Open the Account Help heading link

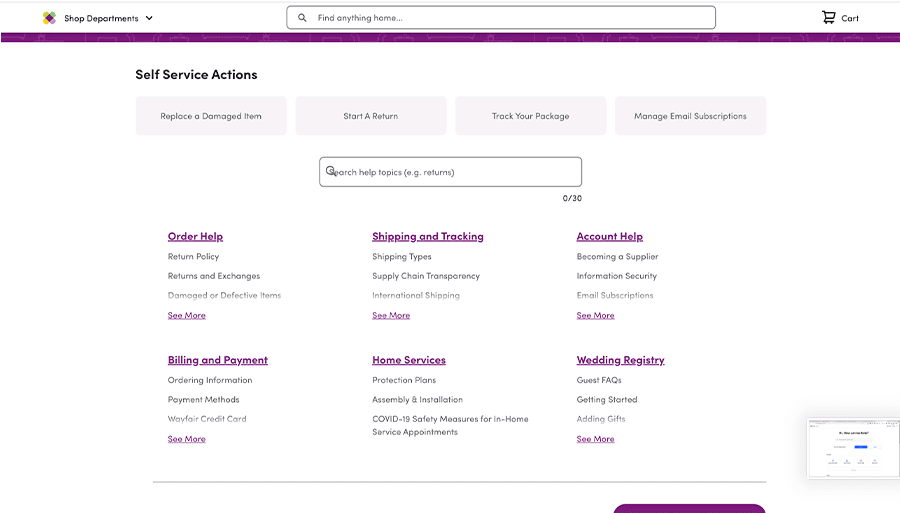click(x=610, y=236)
